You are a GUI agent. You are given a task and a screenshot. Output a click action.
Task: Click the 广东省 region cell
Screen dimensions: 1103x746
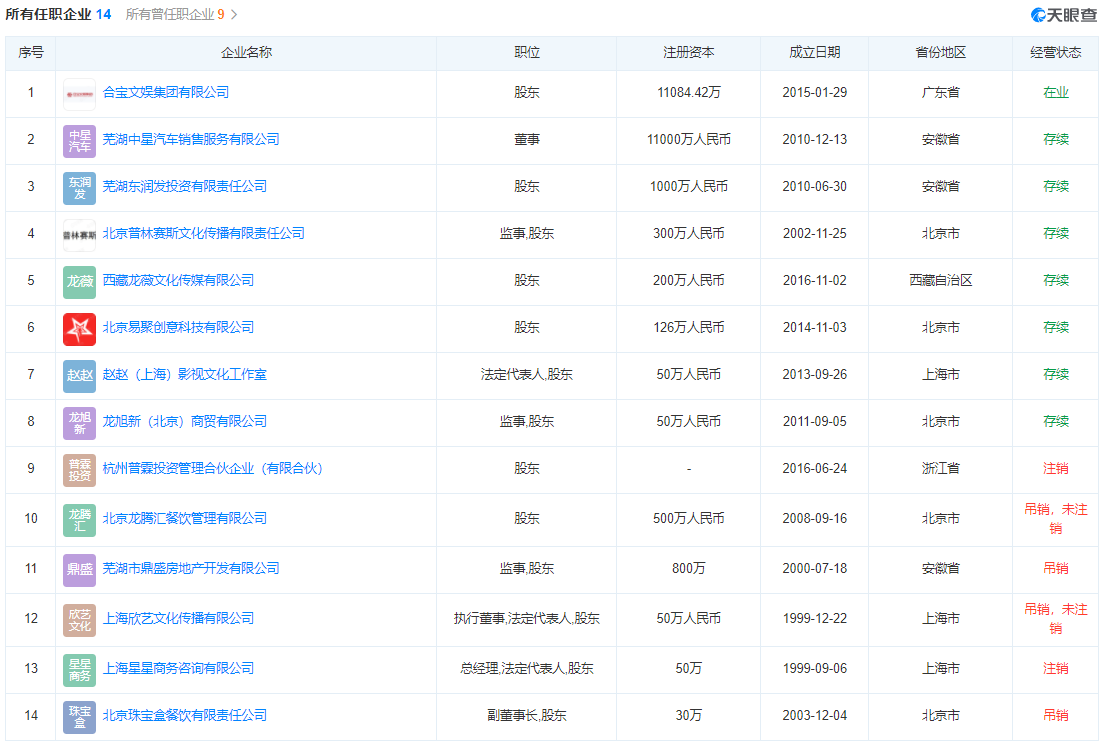tap(941, 92)
